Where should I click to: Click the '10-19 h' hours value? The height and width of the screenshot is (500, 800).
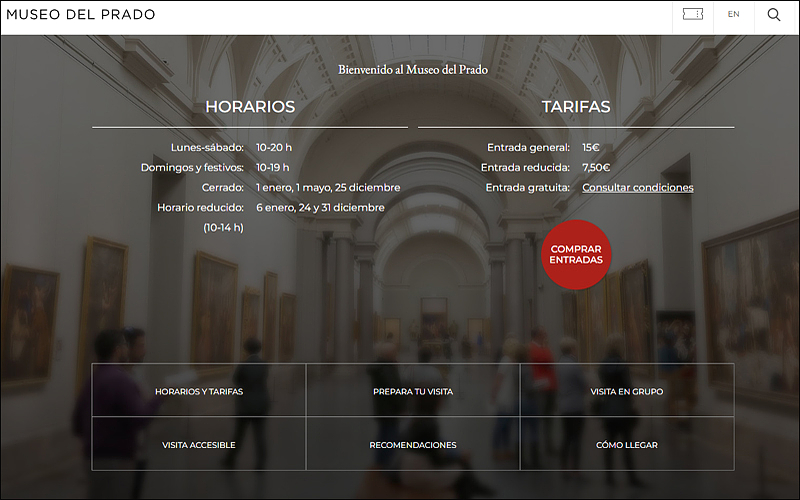(x=272, y=167)
